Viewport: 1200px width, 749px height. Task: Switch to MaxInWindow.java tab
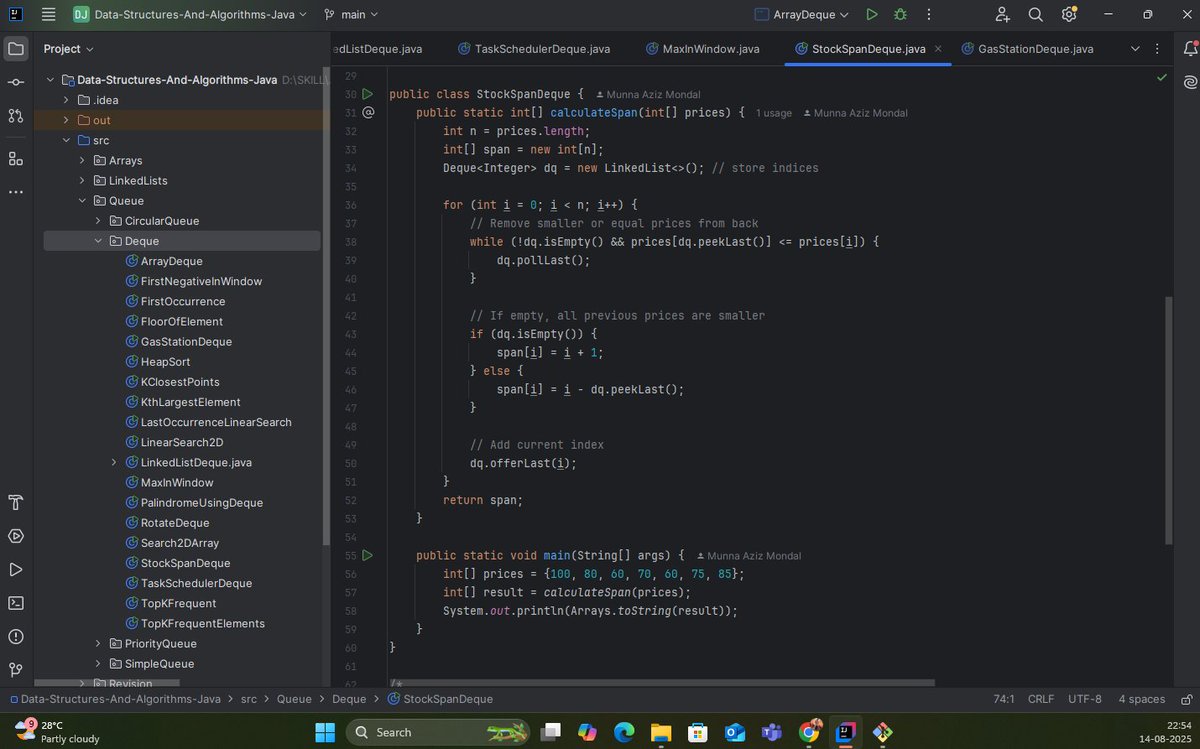pyautogui.click(x=703, y=48)
